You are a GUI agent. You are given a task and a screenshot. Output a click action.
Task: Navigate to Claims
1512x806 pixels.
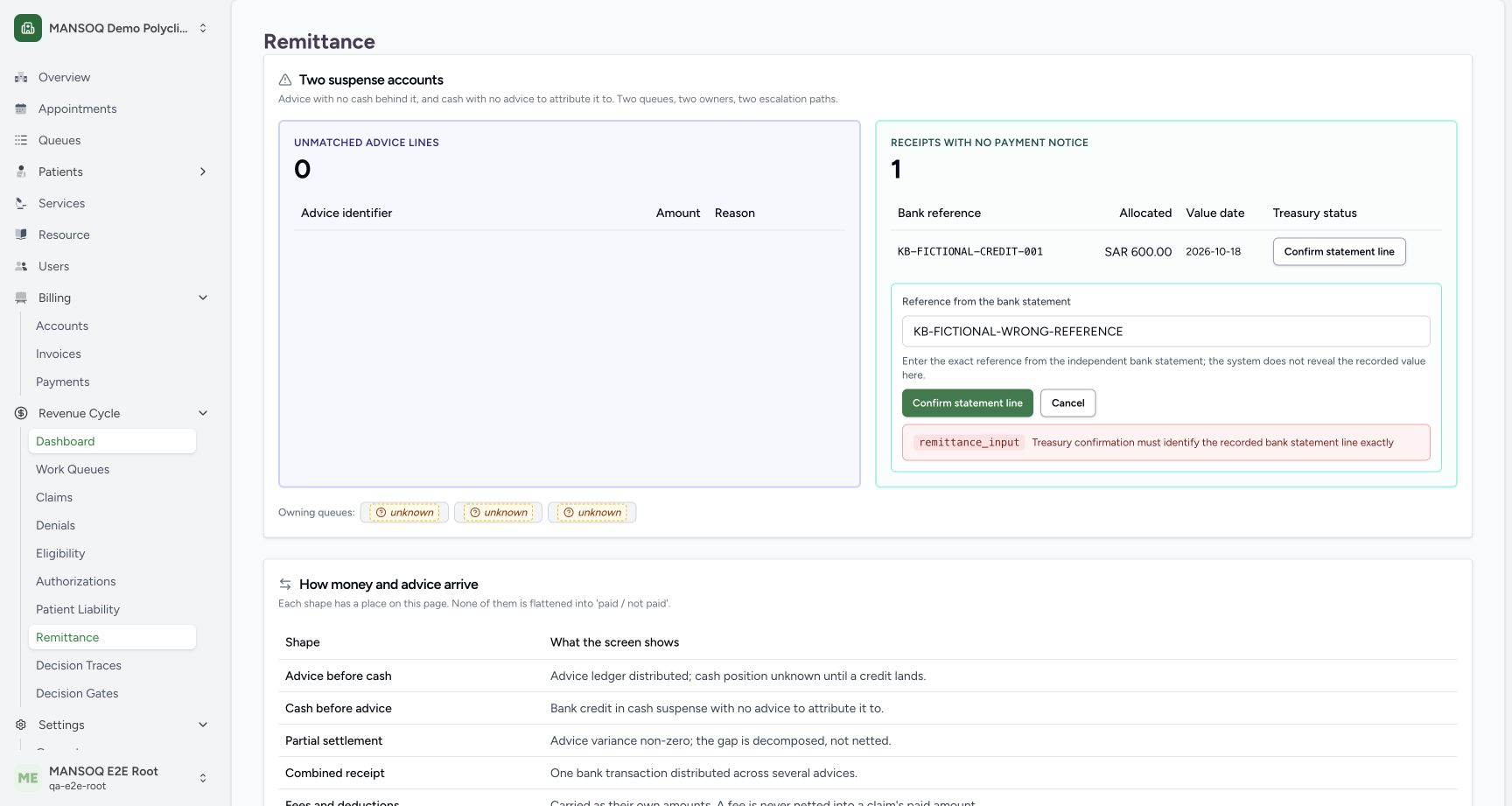tap(112, 498)
